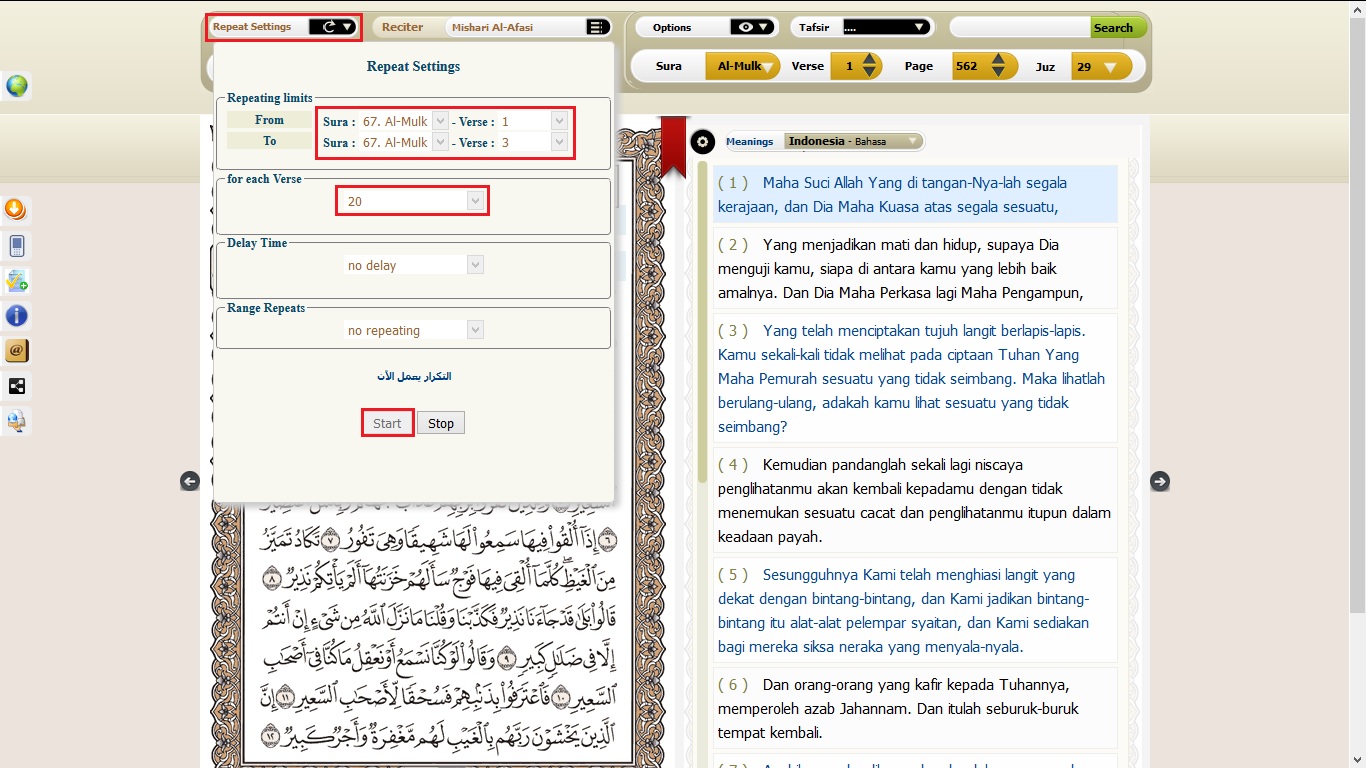Image resolution: width=1366 pixels, height=768 pixels.
Task: Click the add bookmark checklist icon
Action: point(16,280)
